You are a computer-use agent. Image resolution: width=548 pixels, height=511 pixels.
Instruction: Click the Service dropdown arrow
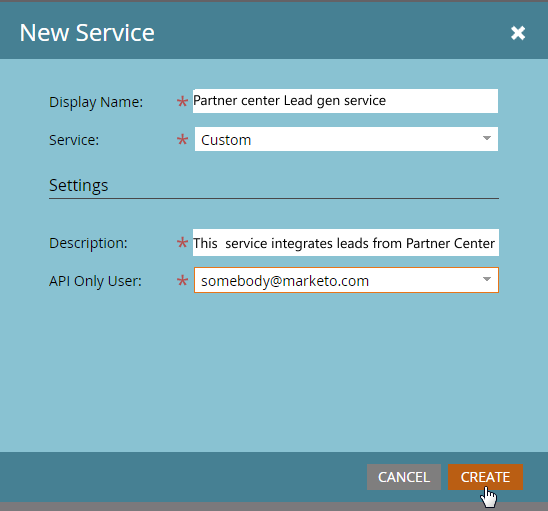(x=486, y=138)
